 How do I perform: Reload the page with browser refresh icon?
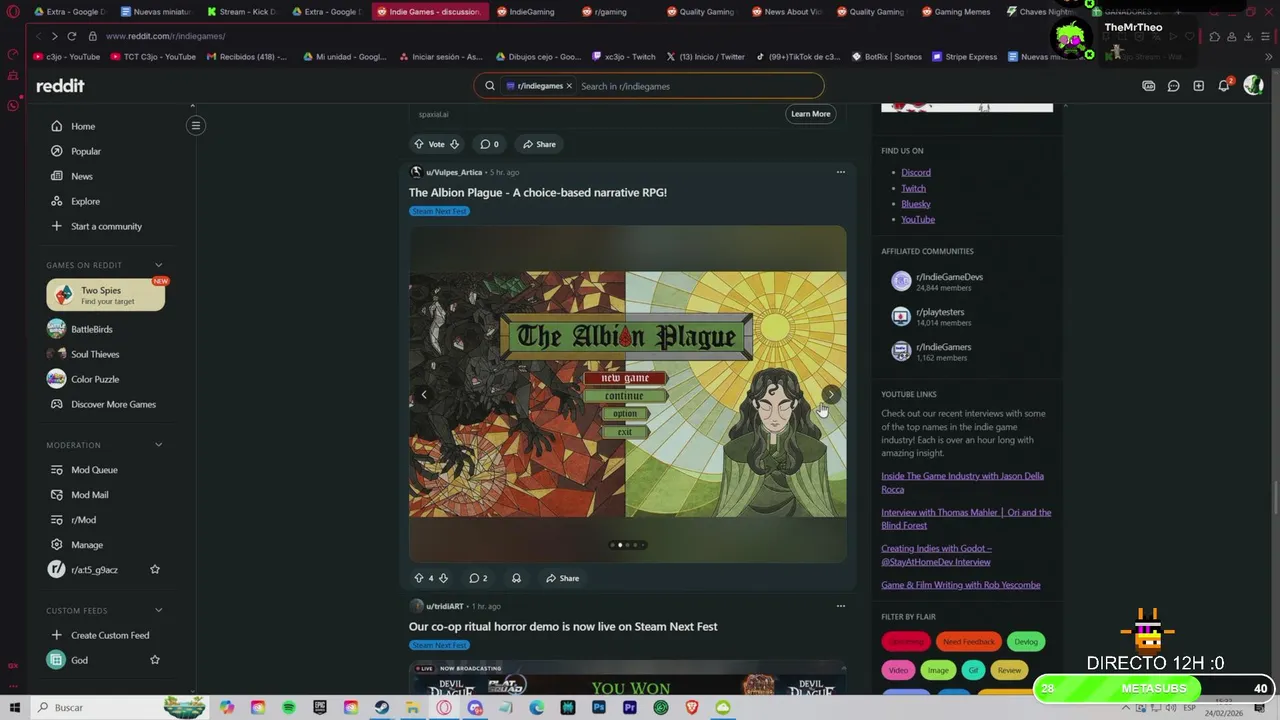coord(72,36)
